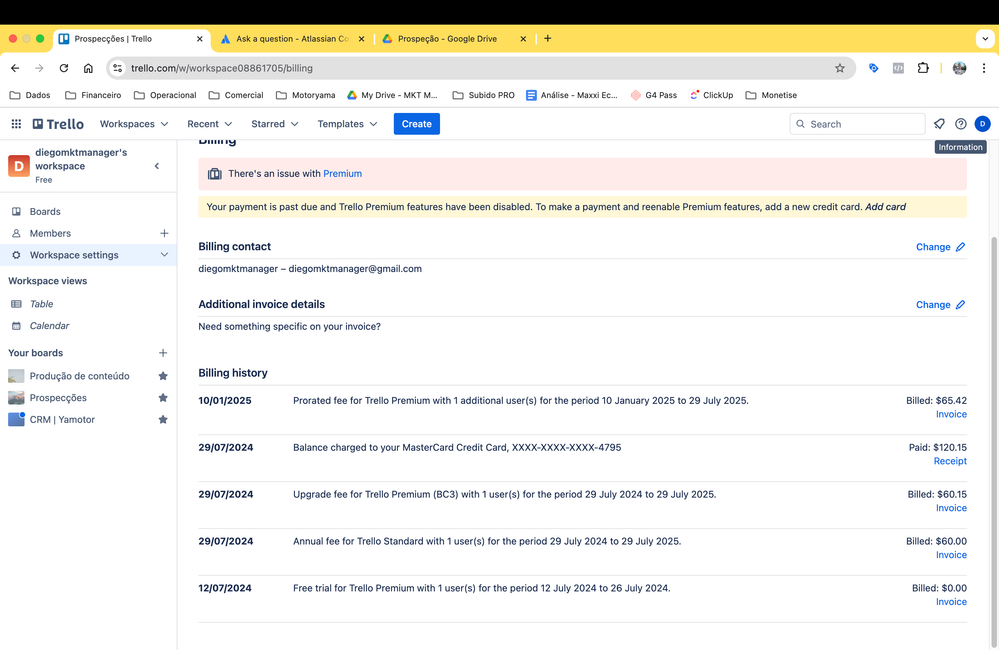Open a new browser tab
The image size is (999, 650).
547,38
